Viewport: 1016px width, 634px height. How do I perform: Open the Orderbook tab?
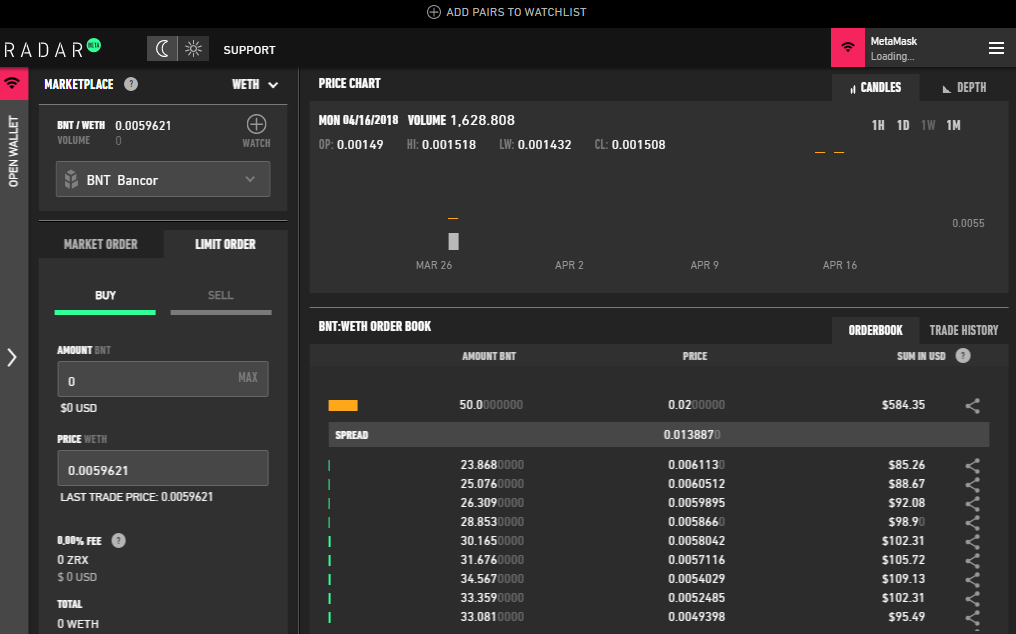pos(875,331)
